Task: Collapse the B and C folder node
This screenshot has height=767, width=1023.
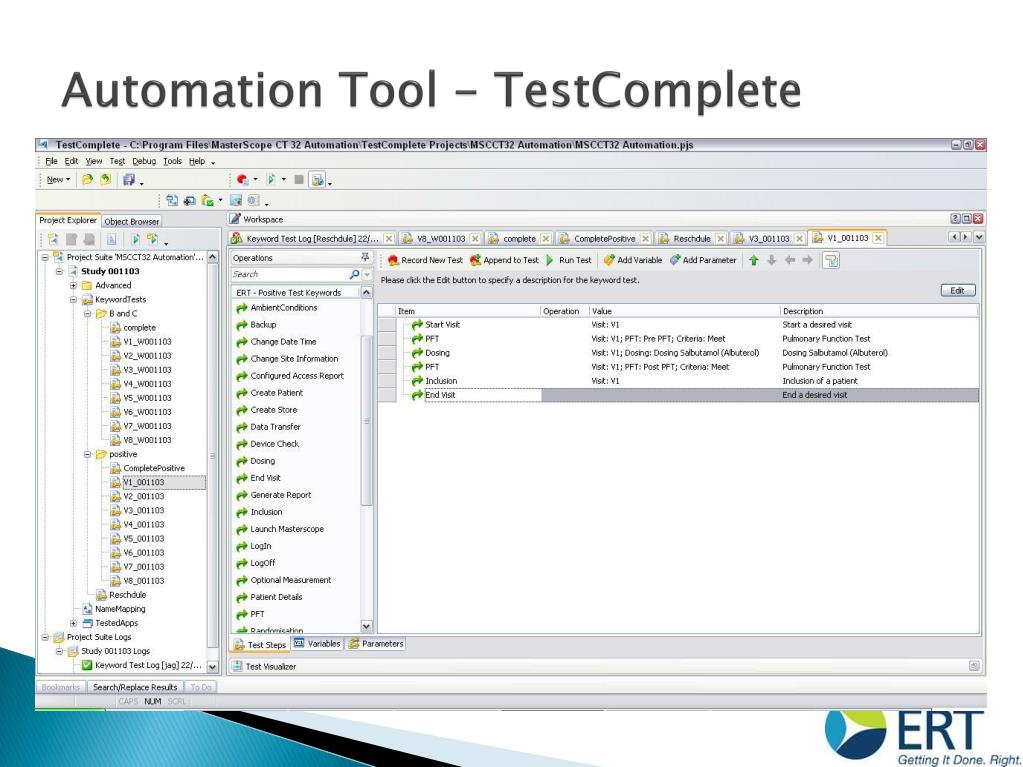Action: pos(87,314)
